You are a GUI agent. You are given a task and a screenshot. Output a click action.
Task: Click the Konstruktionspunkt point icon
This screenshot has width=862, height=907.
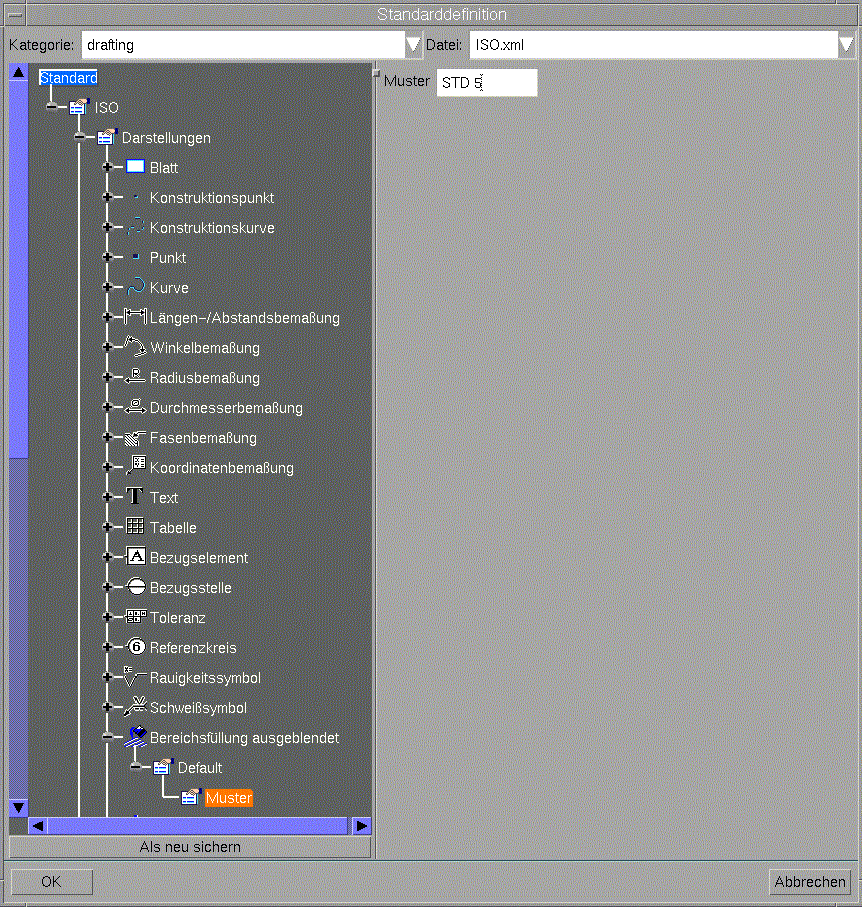pos(136,197)
